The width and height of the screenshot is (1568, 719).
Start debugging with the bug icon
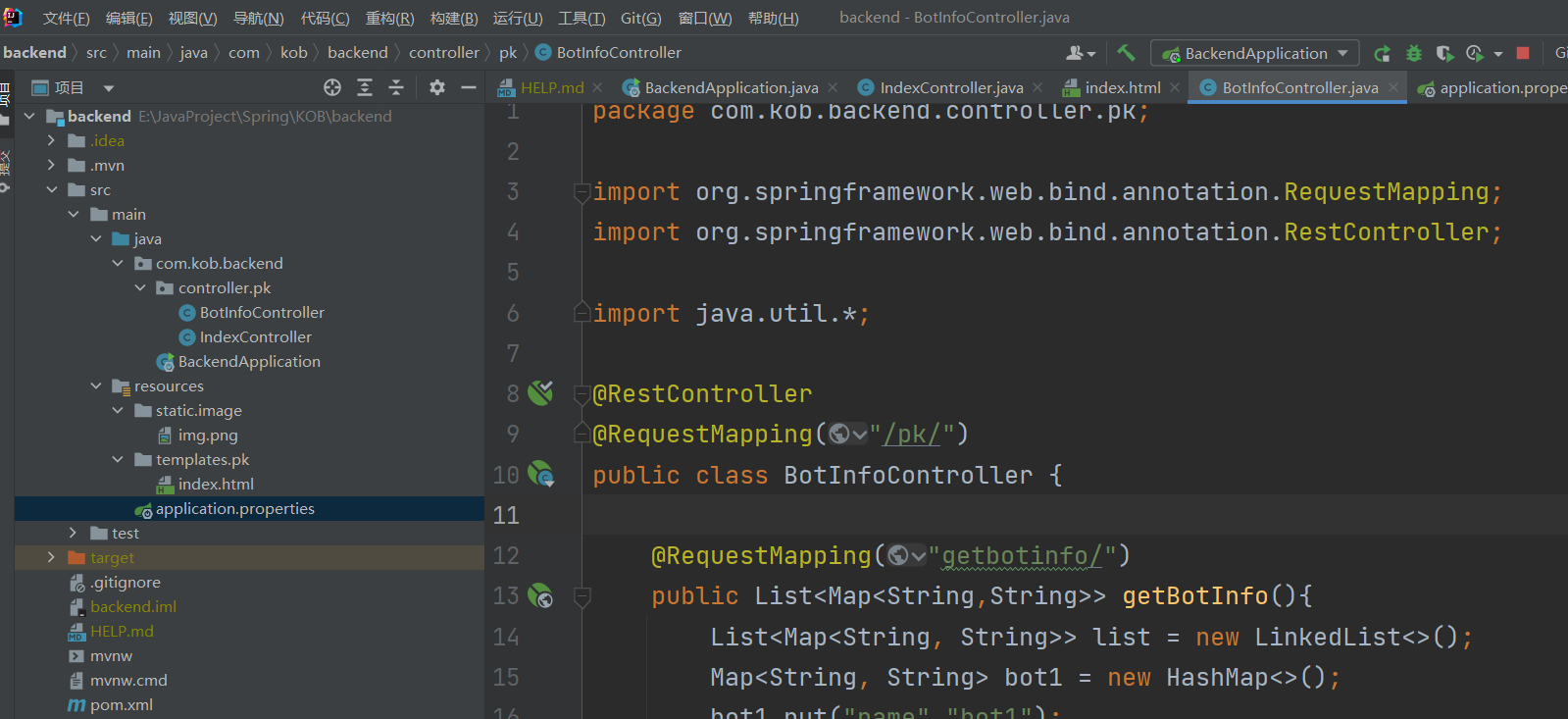1413,53
